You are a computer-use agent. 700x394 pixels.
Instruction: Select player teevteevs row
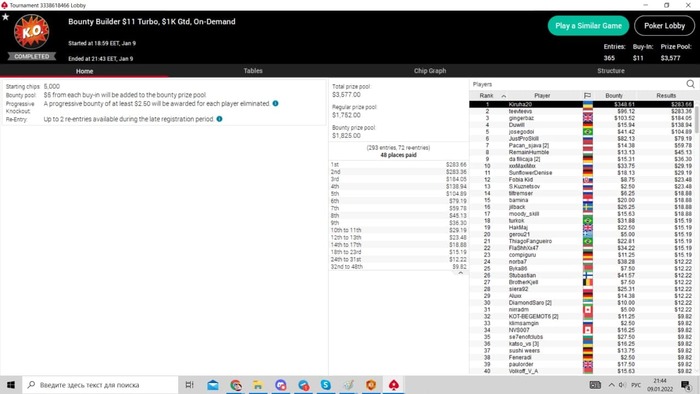click(582, 111)
